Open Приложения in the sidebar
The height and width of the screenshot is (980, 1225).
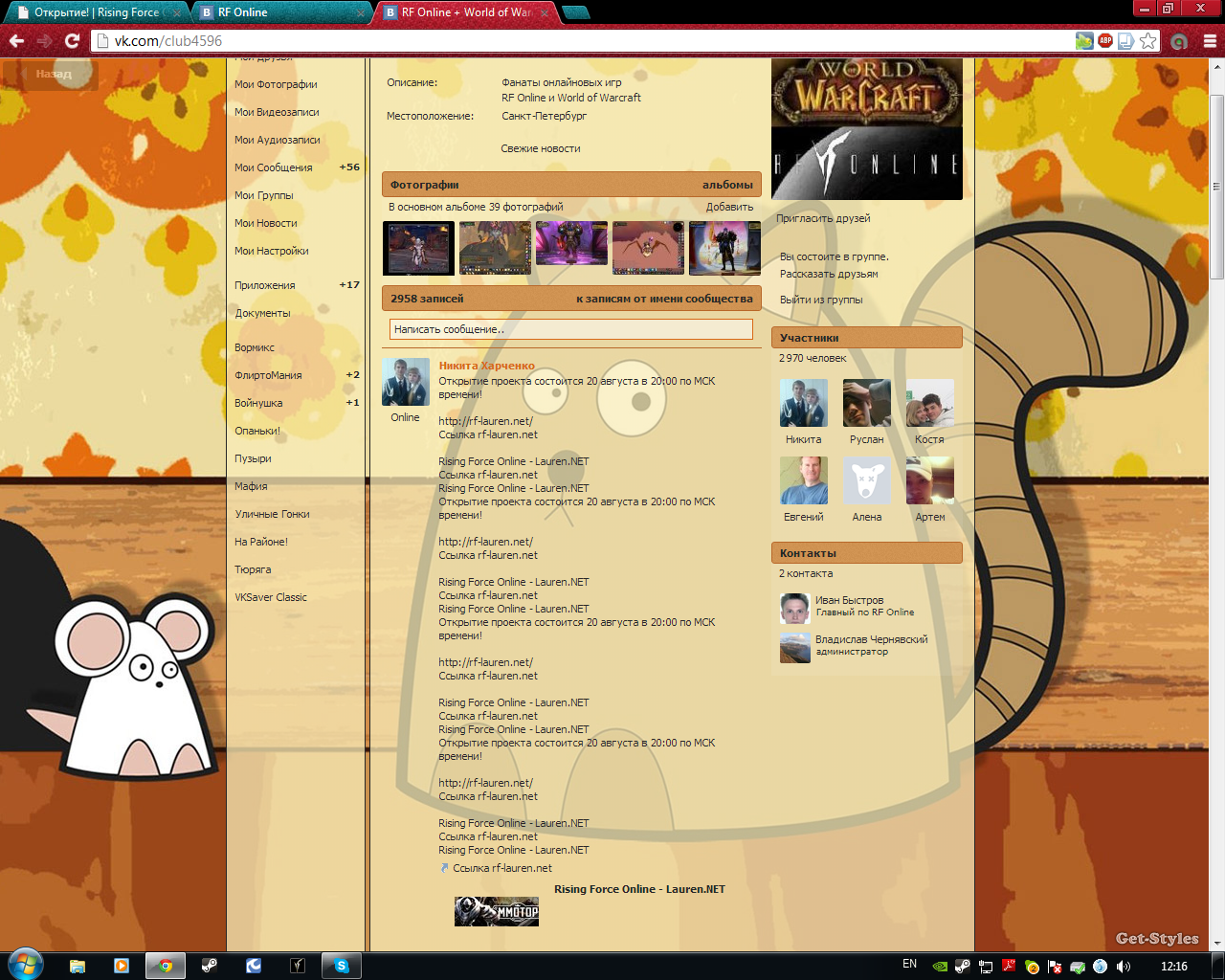click(x=265, y=285)
